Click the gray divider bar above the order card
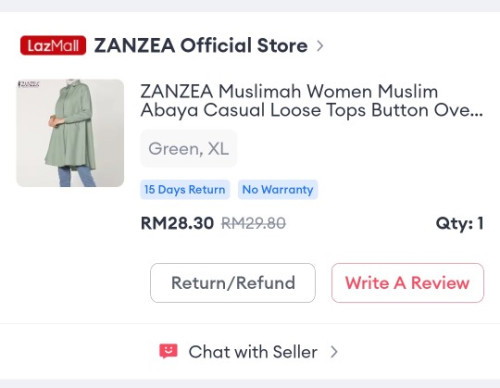Screen dimensions: 500x388 coord(250,6)
